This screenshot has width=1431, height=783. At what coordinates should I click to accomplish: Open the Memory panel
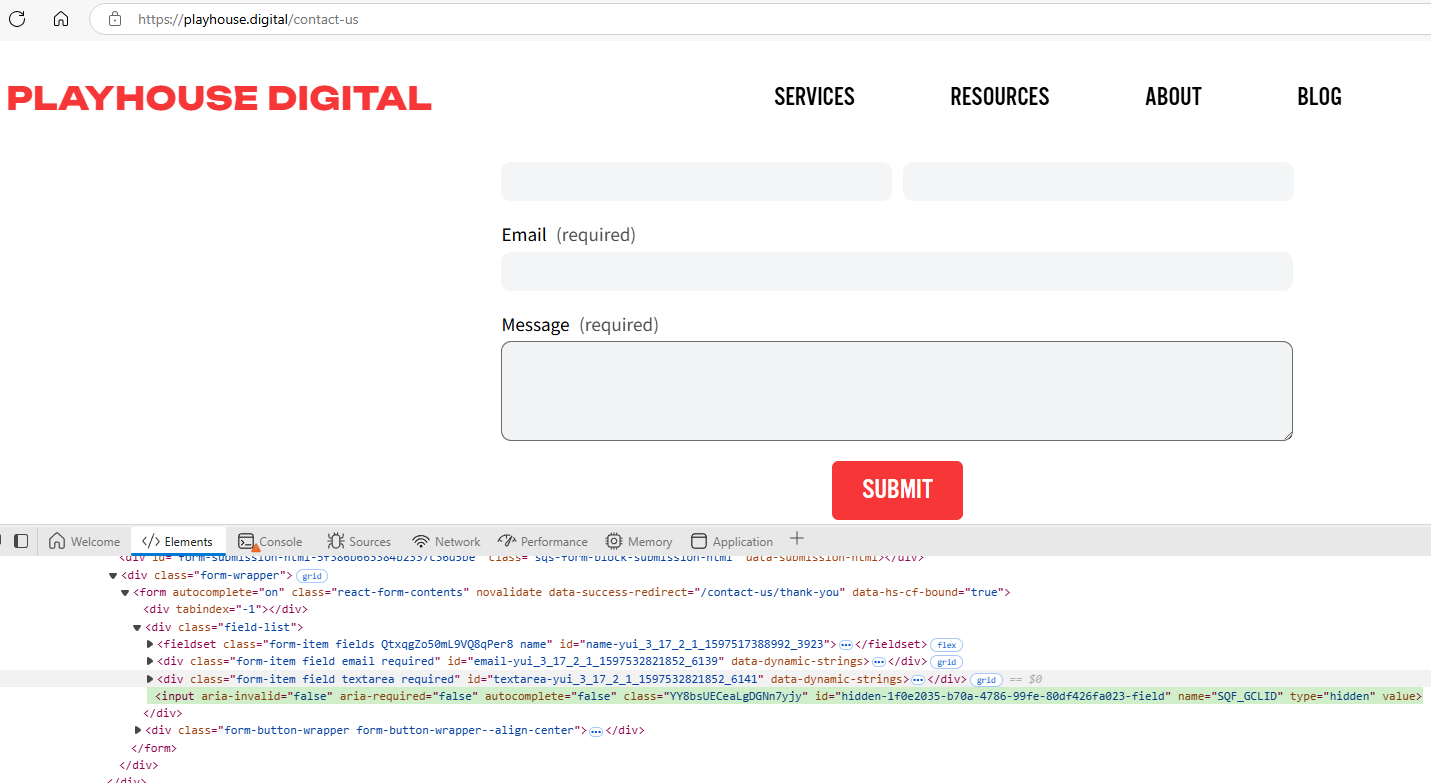point(639,540)
